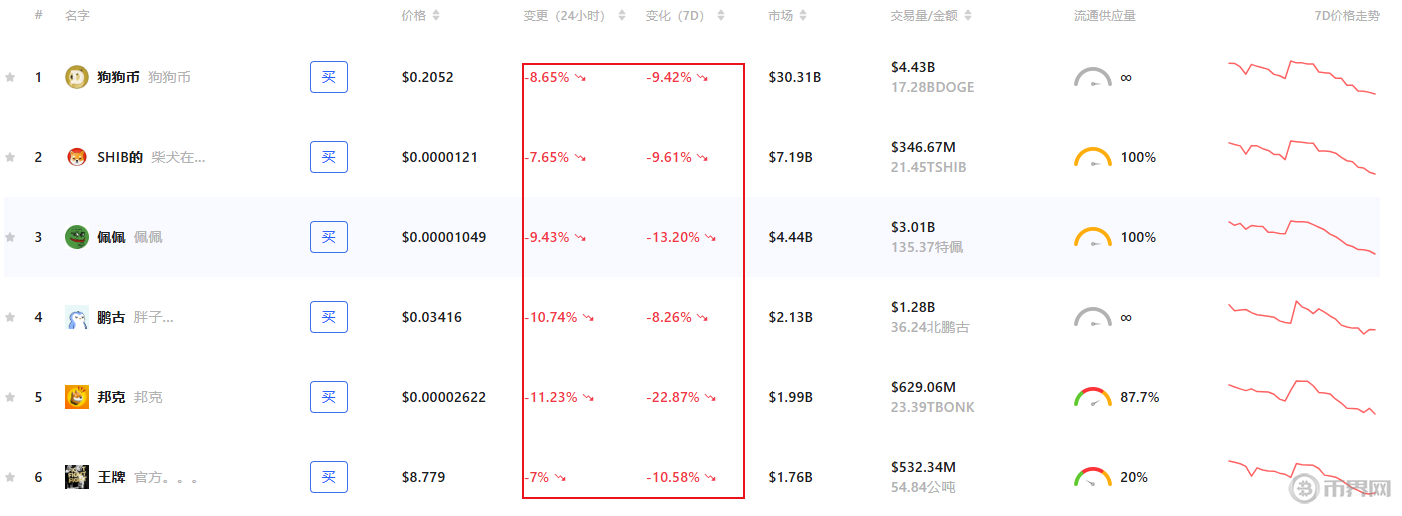Click the Trump coin logo icon
This screenshot has height=516, width=1402.
[x=77, y=477]
